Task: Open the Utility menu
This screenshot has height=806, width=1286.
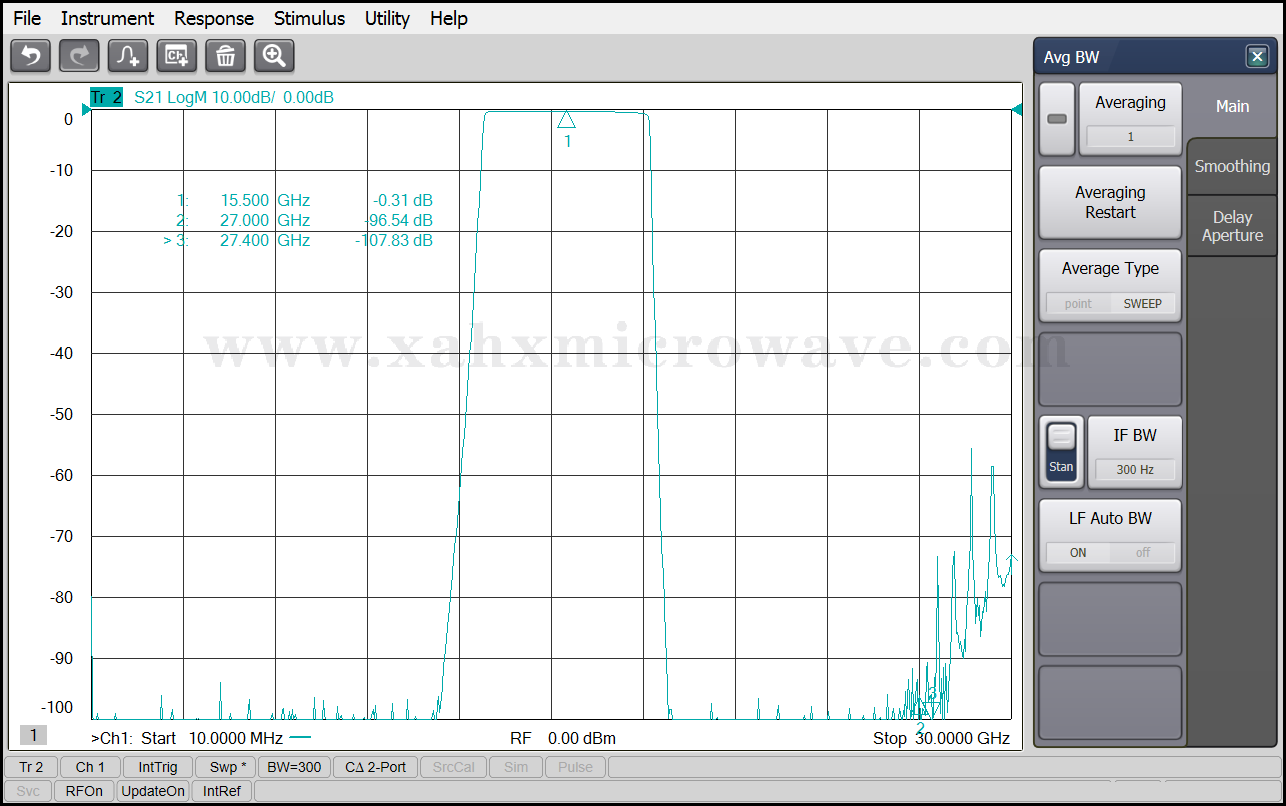Action: point(387,18)
